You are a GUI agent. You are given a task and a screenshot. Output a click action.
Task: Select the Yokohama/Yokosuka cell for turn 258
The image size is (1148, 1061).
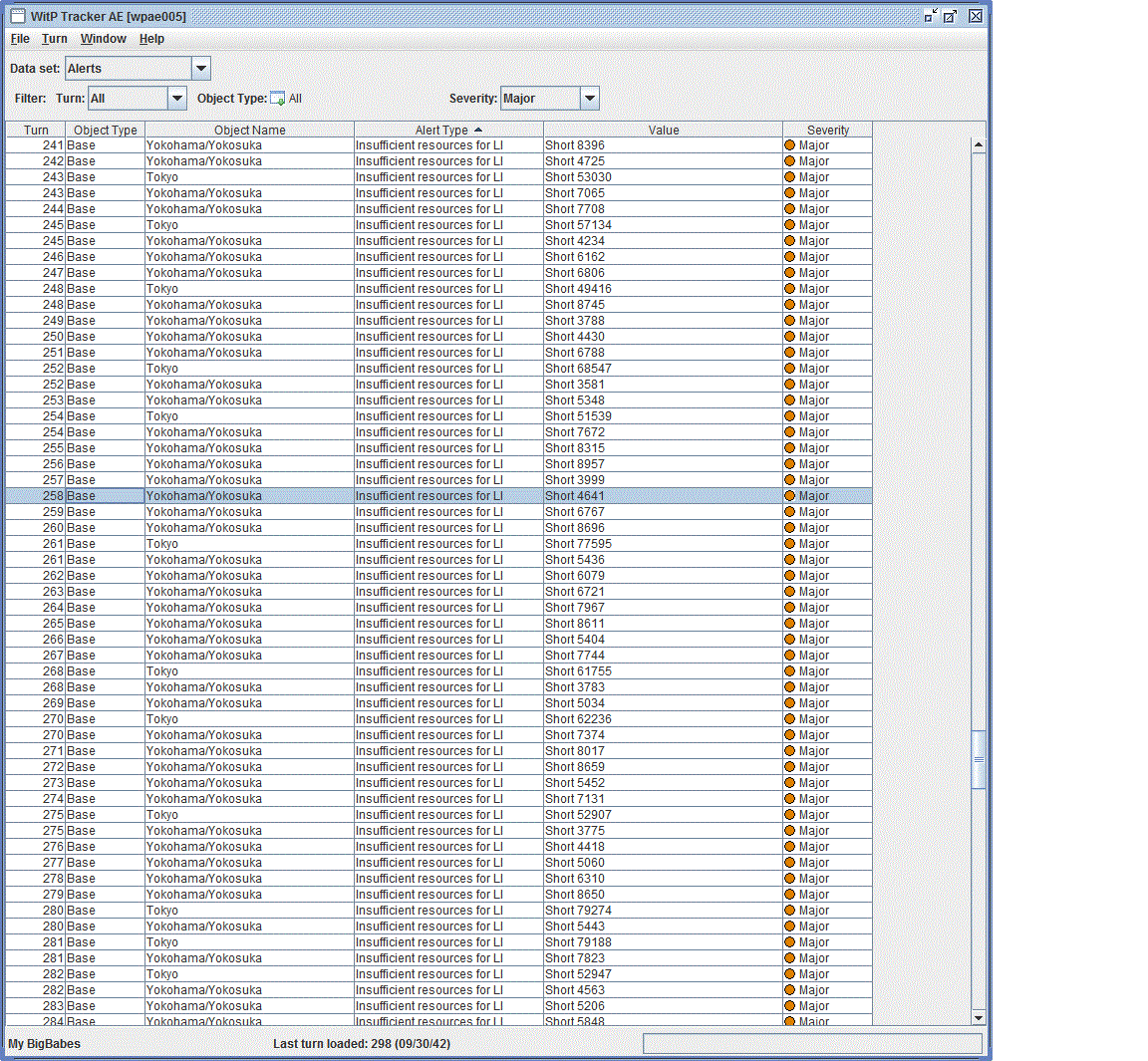tap(250, 495)
